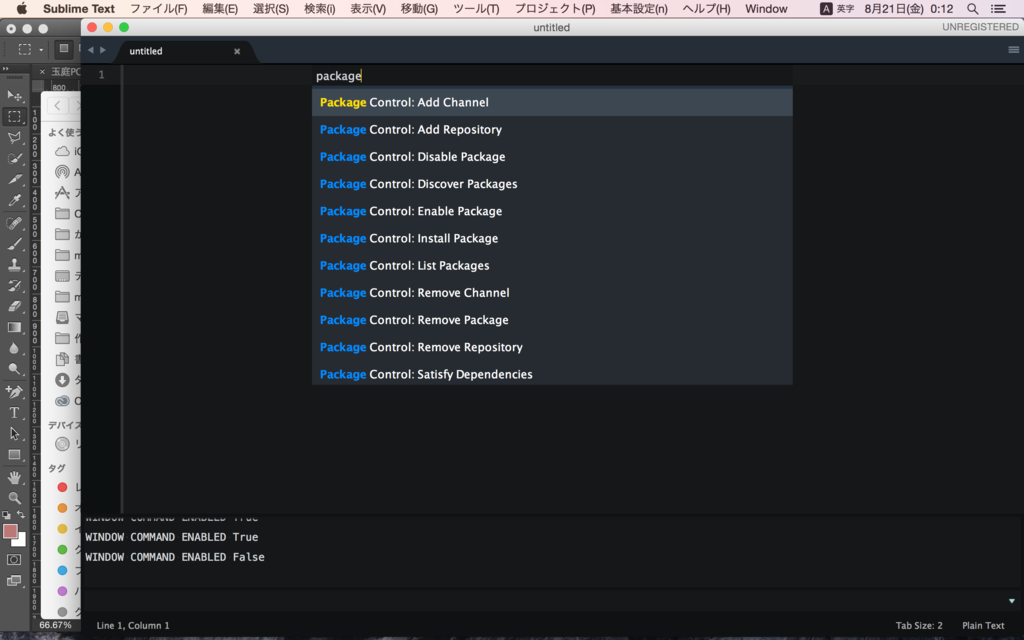The width and height of the screenshot is (1024, 640).
Task: Select the Move tool in Photoshop toolbar
Action: (x=14, y=96)
